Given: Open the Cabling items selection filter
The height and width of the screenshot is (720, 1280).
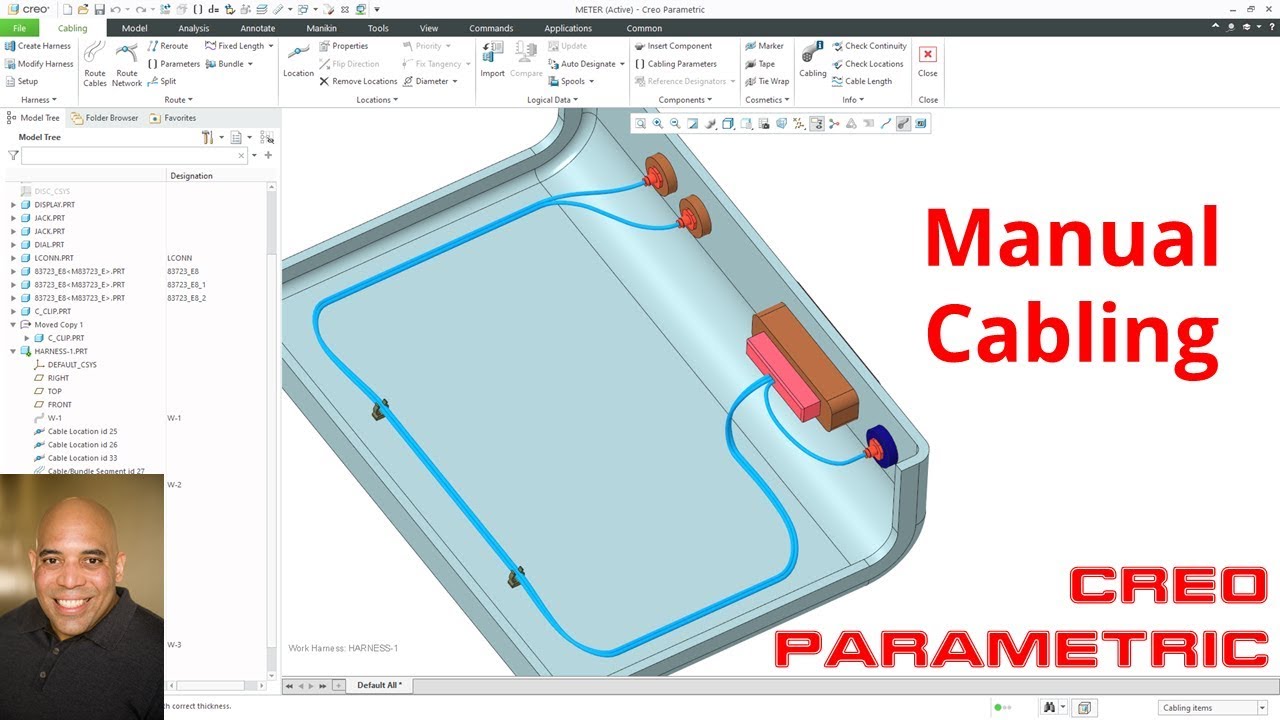Looking at the screenshot, I should click(x=1213, y=708).
